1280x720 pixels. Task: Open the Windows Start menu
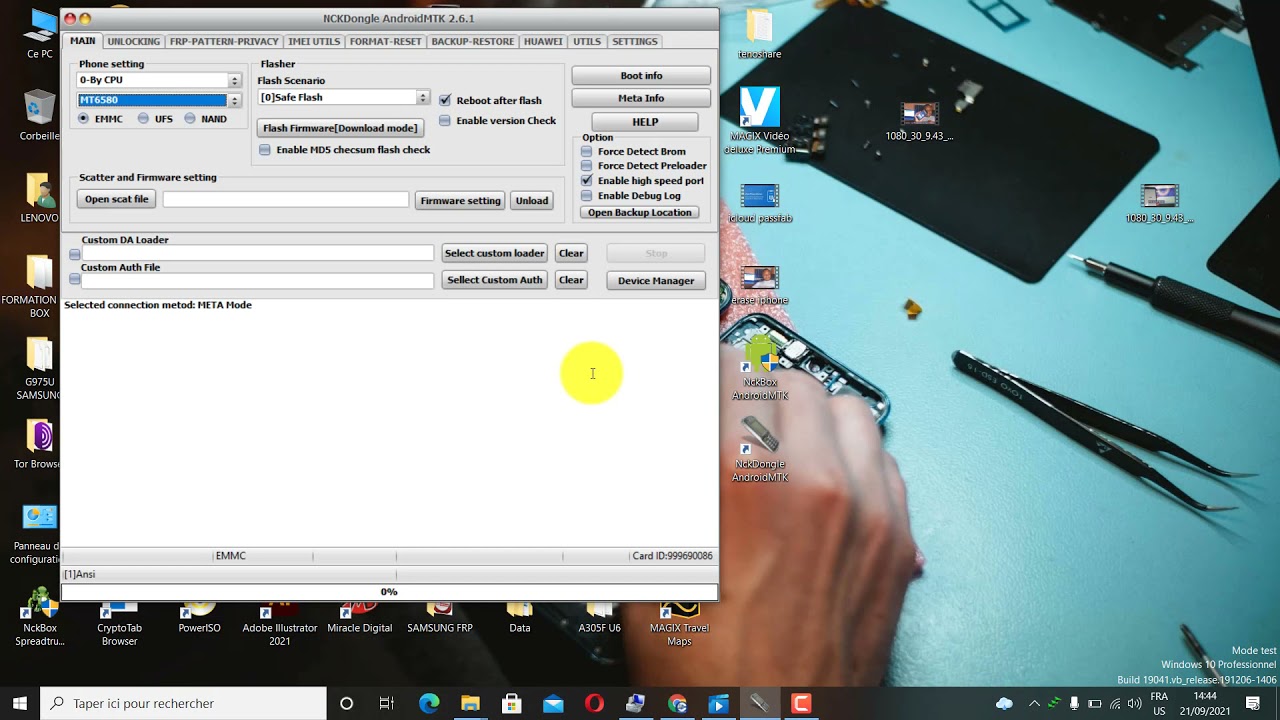point(20,704)
